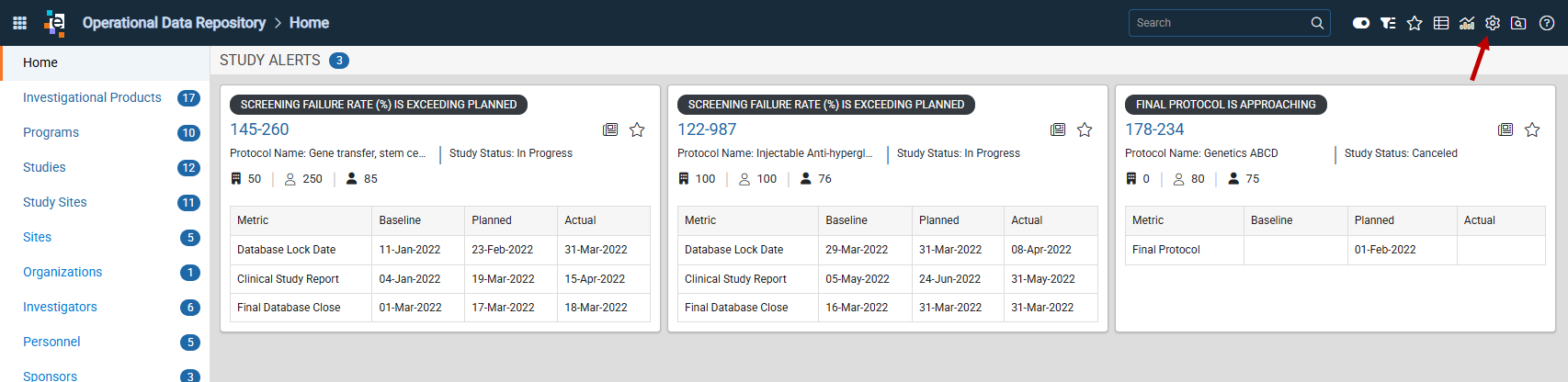The height and width of the screenshot is (382, 1568).
Task: Open the settings gear icon
Action: [1493, 23]
